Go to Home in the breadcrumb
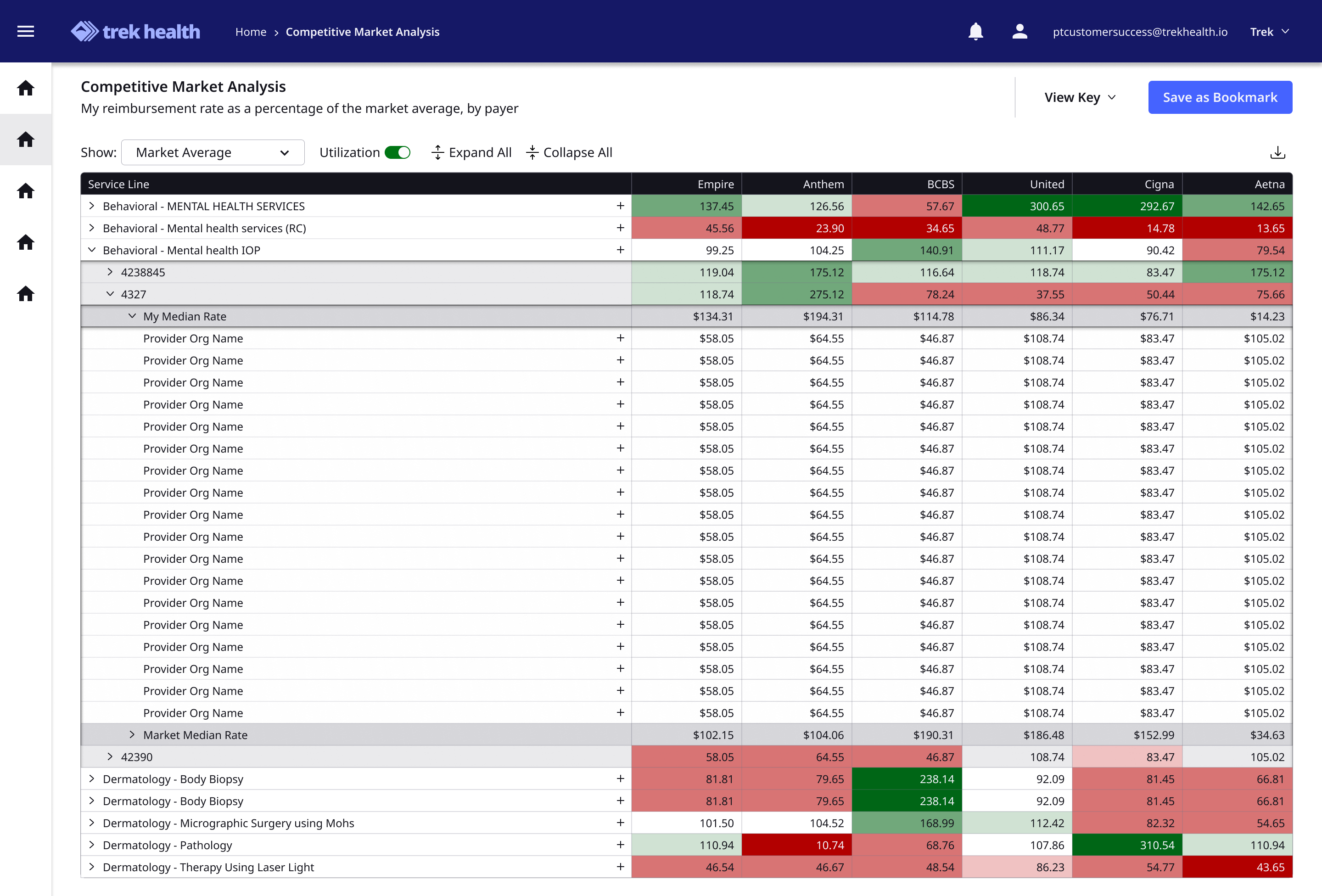The image size is (1322, 896). tap(251, 32)
